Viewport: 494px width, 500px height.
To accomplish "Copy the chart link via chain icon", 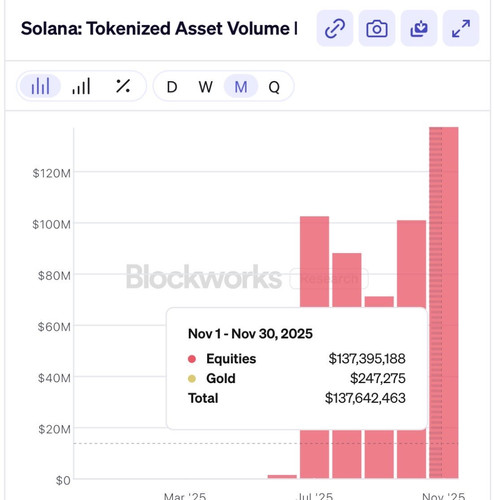I will (335, 28).
